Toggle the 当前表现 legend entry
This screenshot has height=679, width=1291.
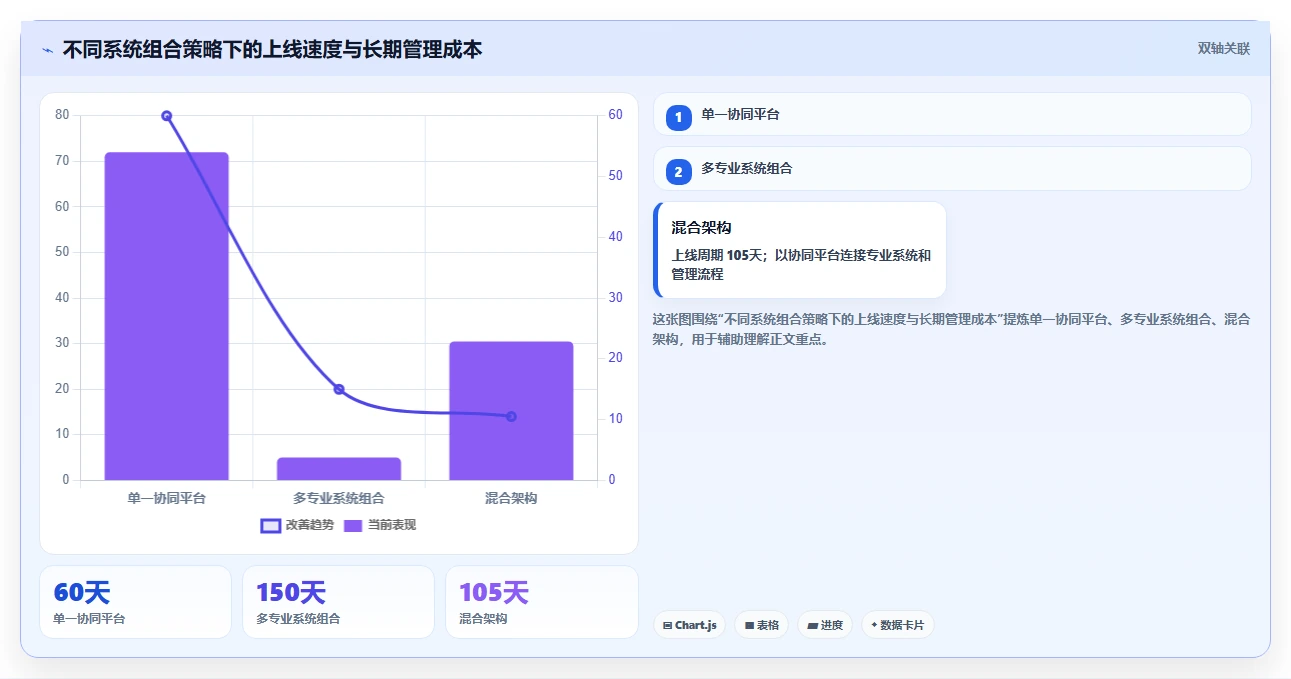pos(380,525)
